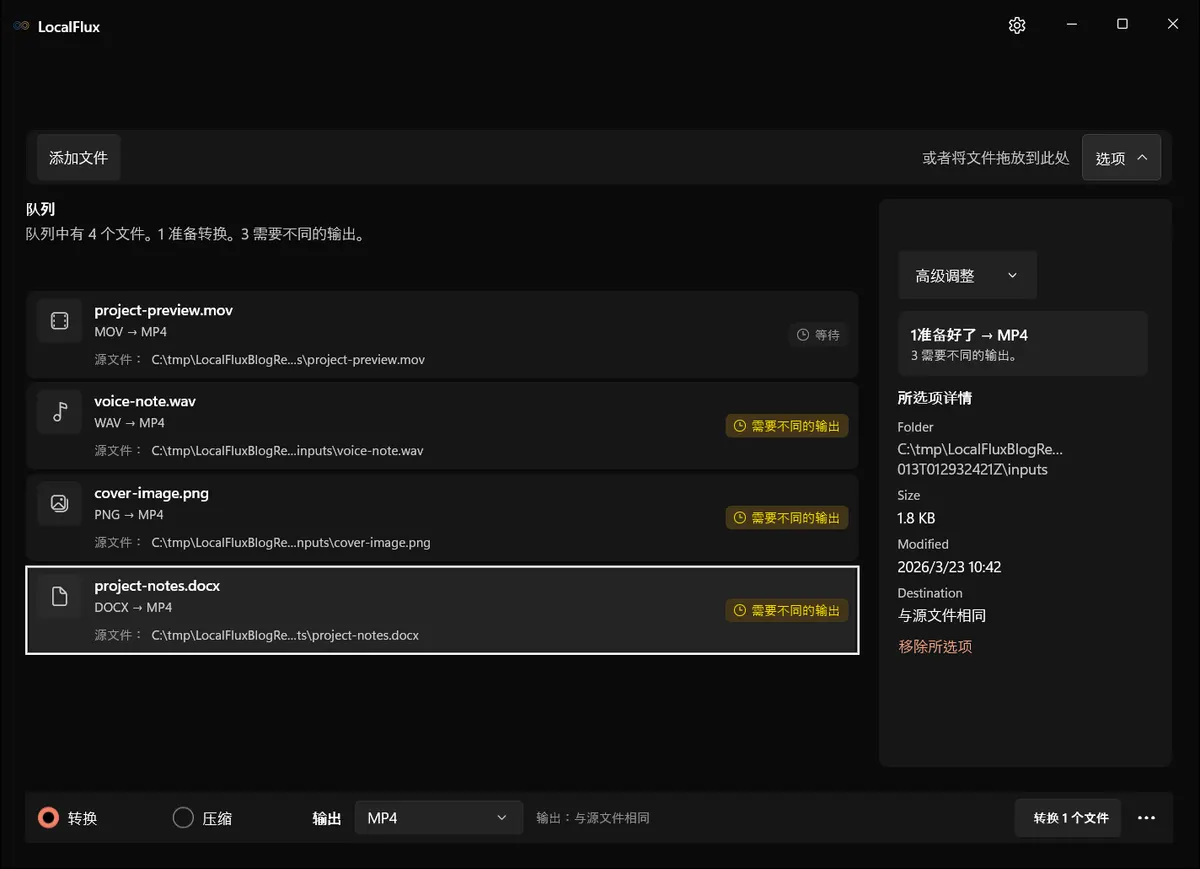Click the source path ending in project-preview.mov

pyautogui.click(x=288, y=359)
